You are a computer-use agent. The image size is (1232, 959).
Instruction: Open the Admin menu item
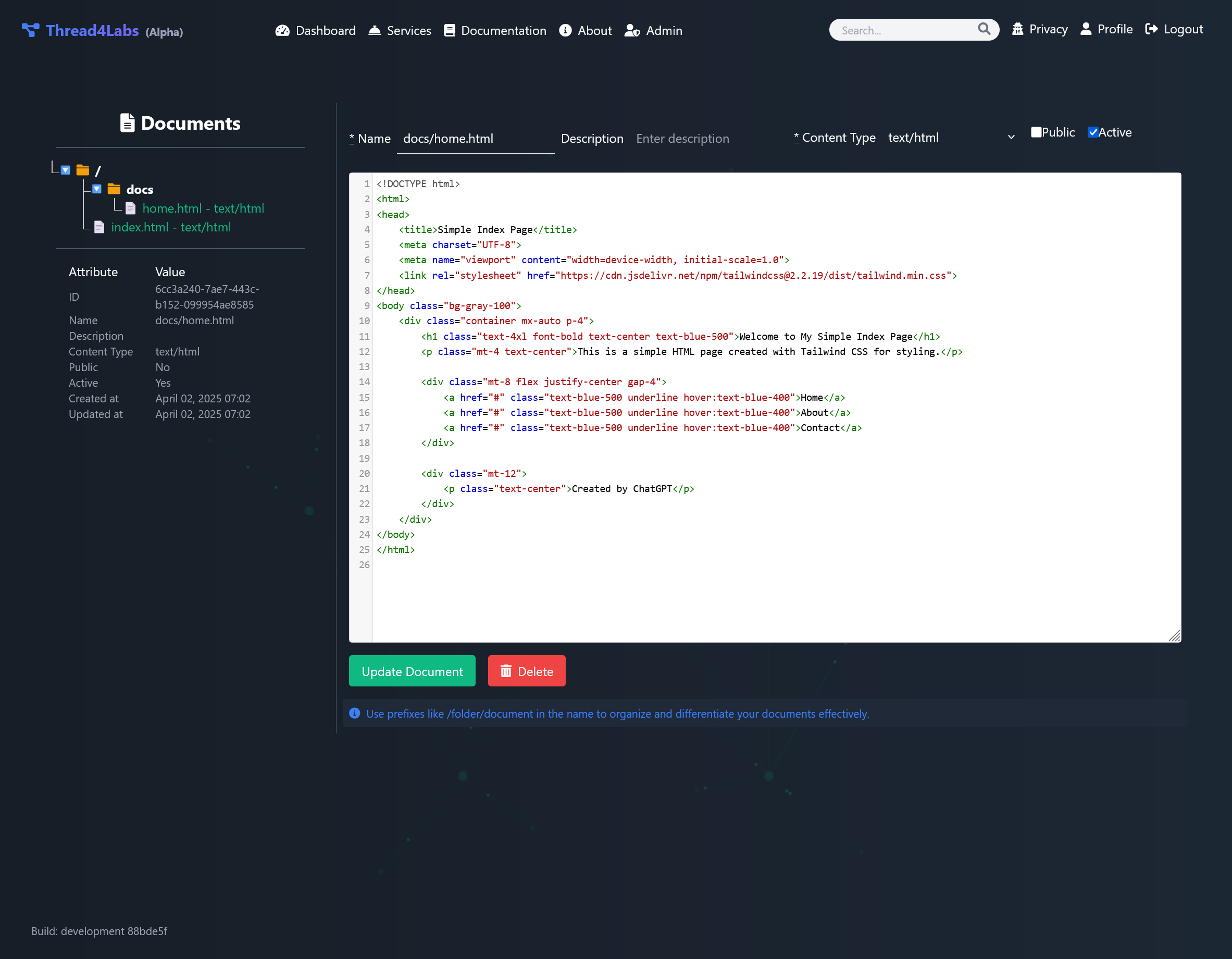[653, 30]
